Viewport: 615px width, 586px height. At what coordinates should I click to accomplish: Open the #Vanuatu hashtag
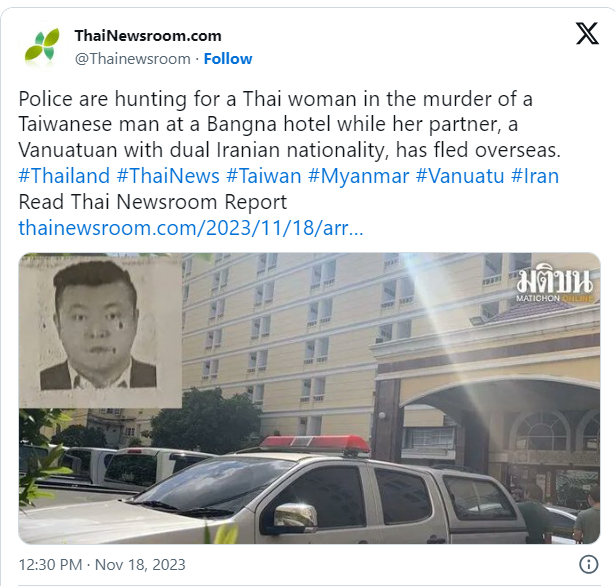pyautogui.click(x=460, y=176)
